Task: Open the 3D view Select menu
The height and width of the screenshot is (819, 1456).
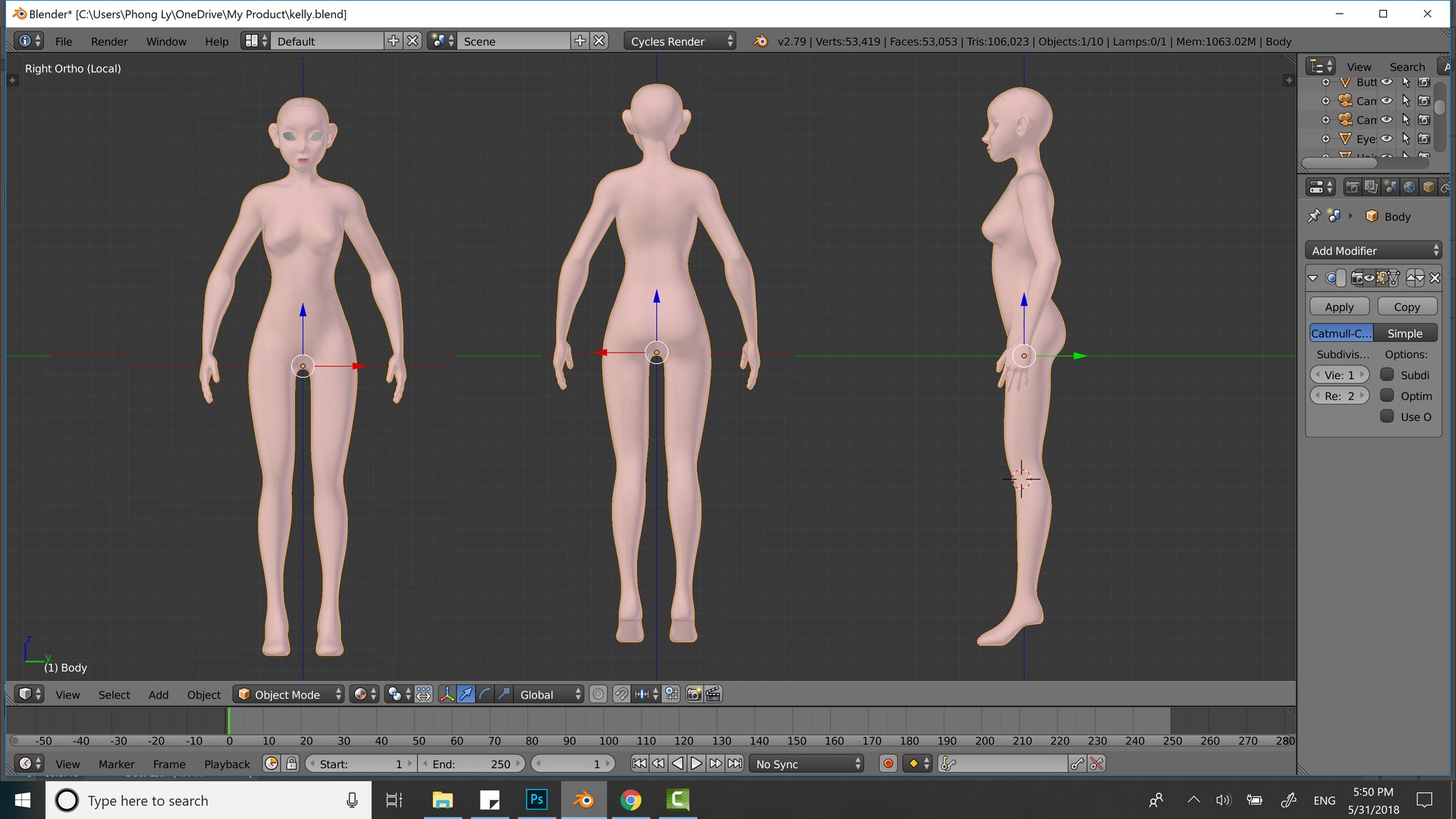Action: 114,695
